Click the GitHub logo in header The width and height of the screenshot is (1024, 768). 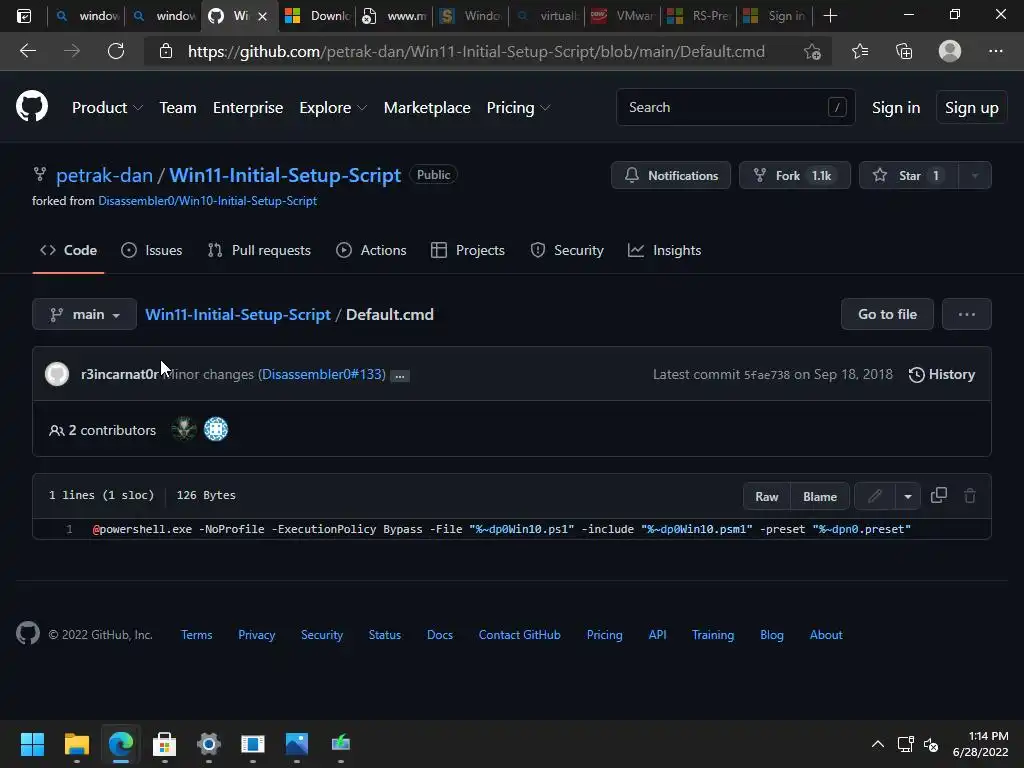click(31, 106)
